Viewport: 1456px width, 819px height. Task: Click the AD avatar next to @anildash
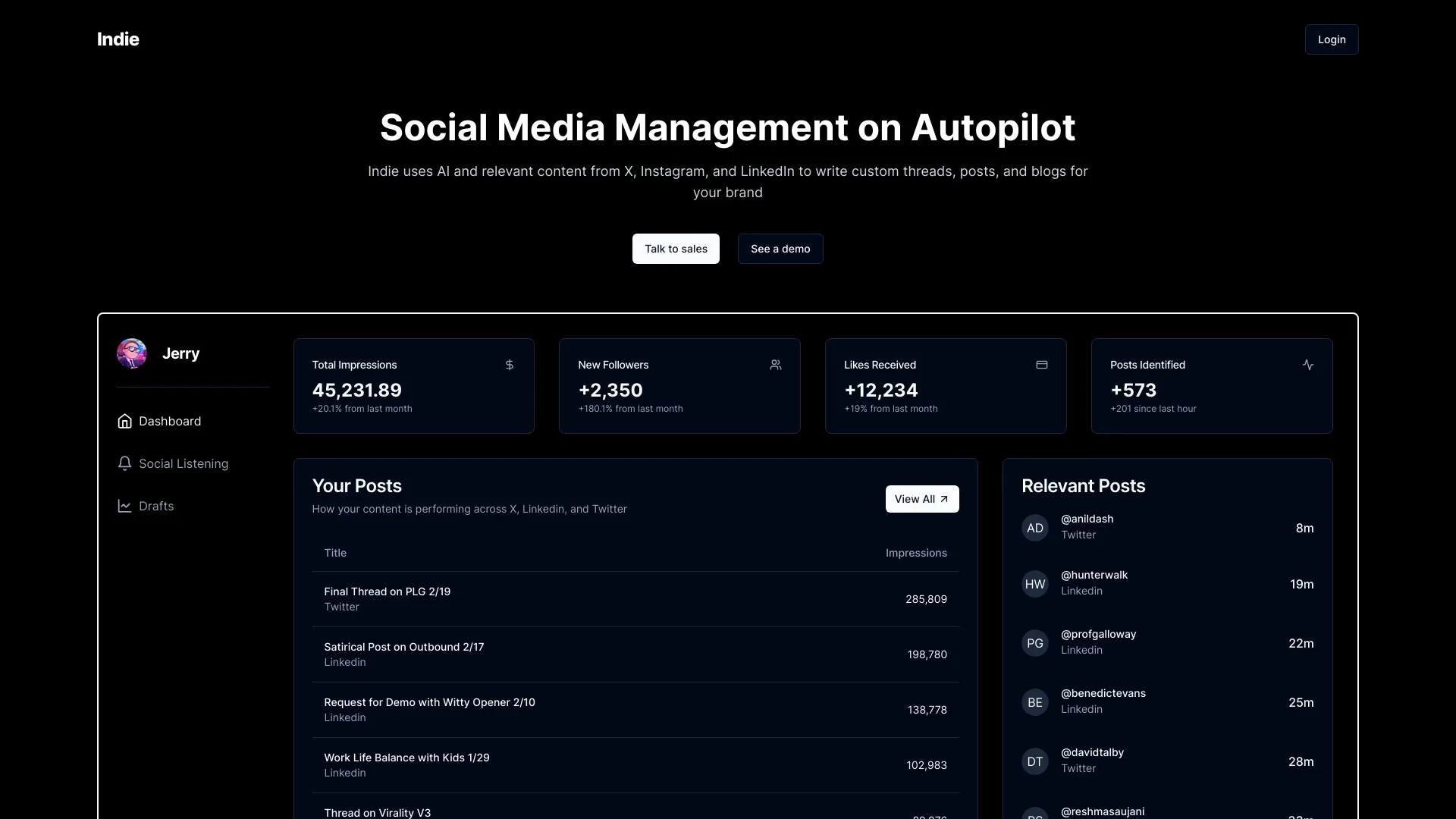tap(1034, 528)
